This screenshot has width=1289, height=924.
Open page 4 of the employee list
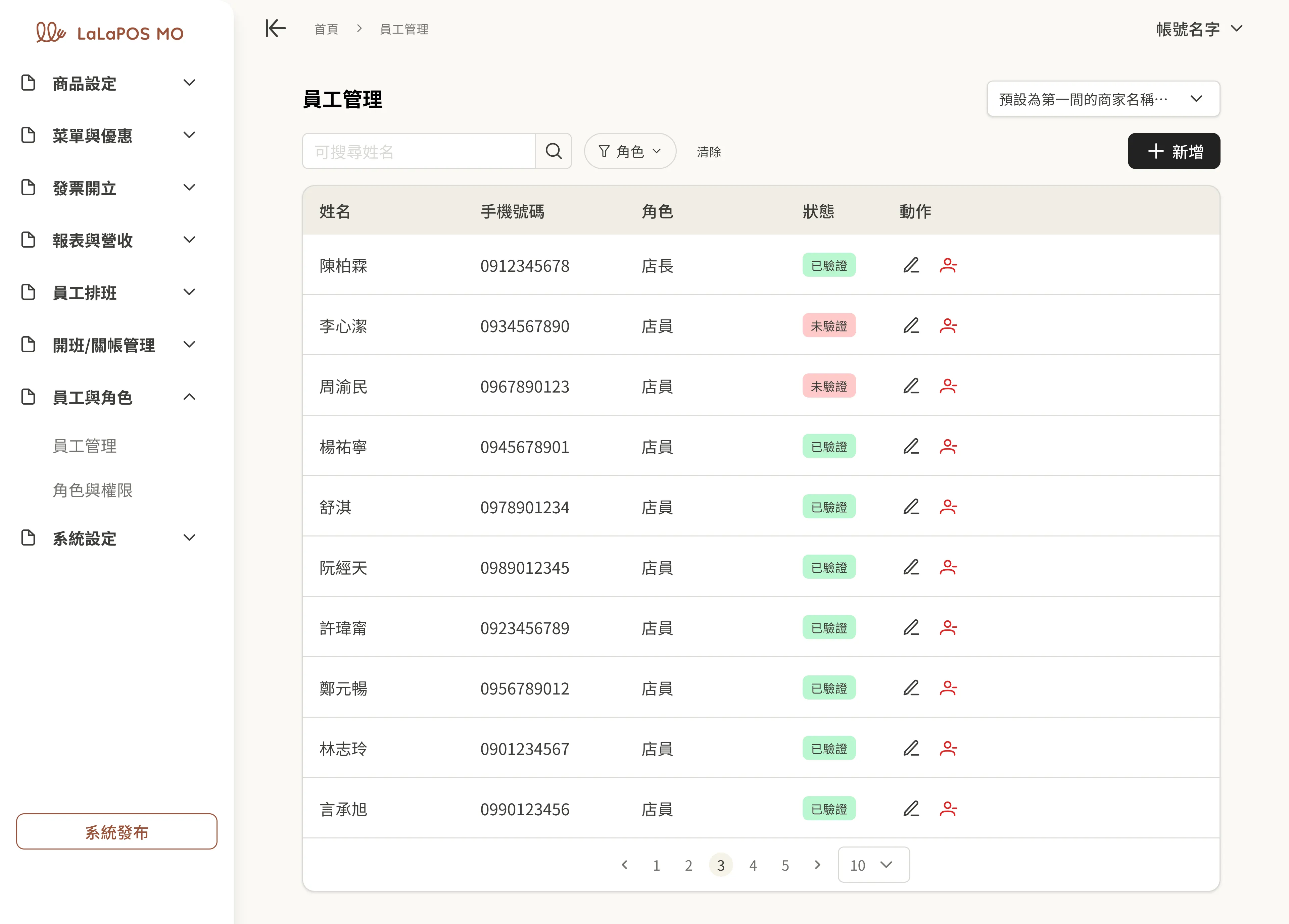[x=753, y=865]
